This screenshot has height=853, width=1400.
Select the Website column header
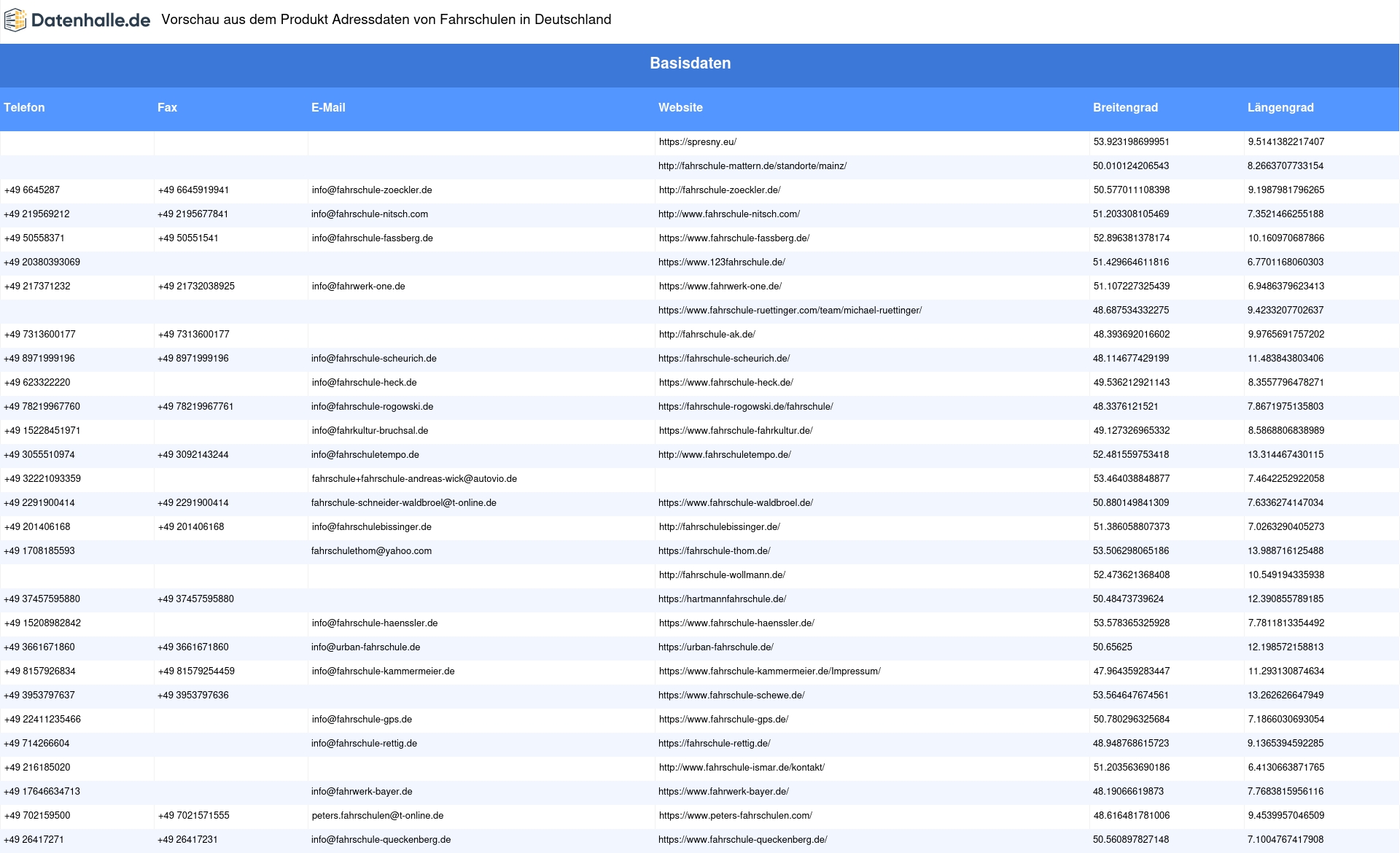pyautogui.click(x=680, y=107)
